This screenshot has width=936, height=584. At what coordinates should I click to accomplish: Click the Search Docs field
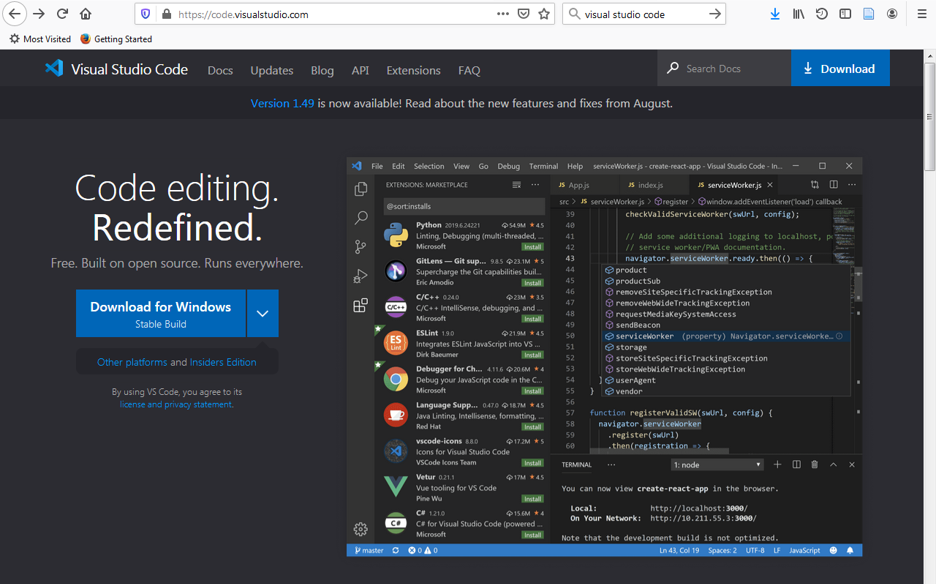click(724, 68)
